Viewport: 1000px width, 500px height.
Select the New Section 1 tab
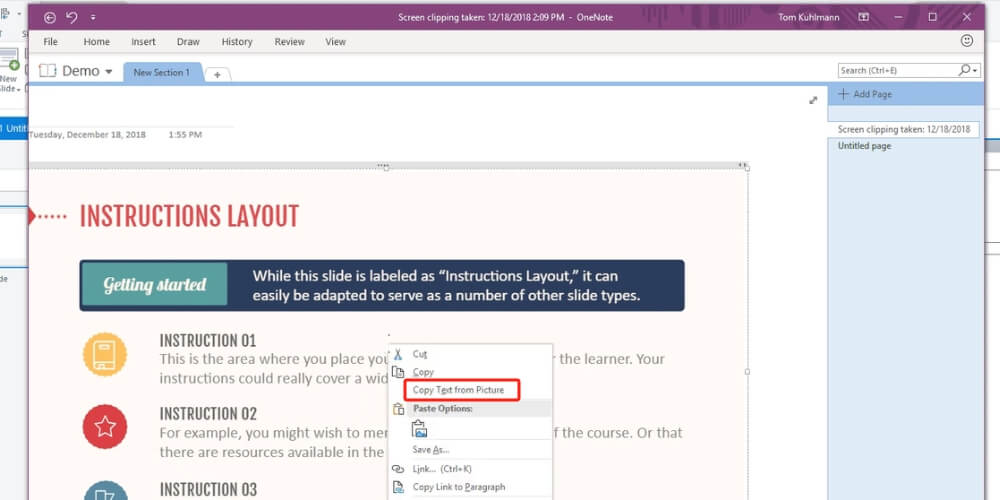161,73
